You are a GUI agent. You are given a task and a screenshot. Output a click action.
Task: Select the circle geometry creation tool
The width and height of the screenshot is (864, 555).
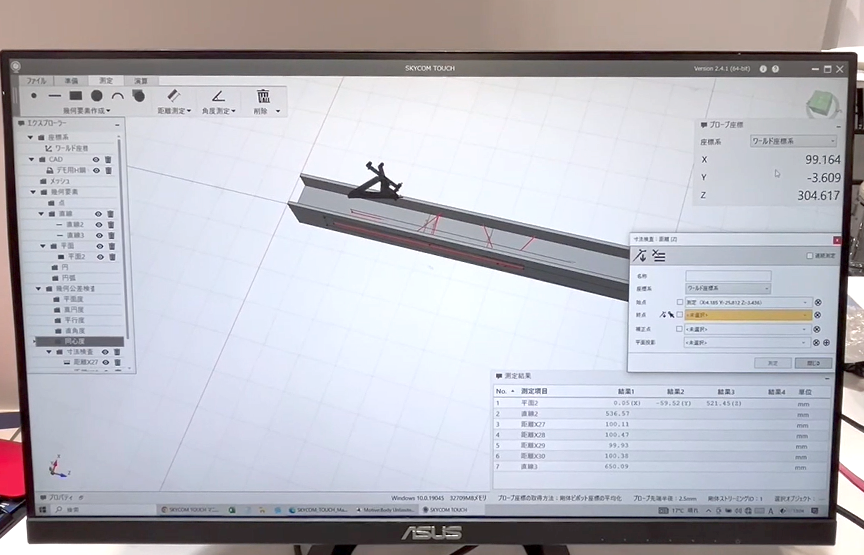coord(96,96)
